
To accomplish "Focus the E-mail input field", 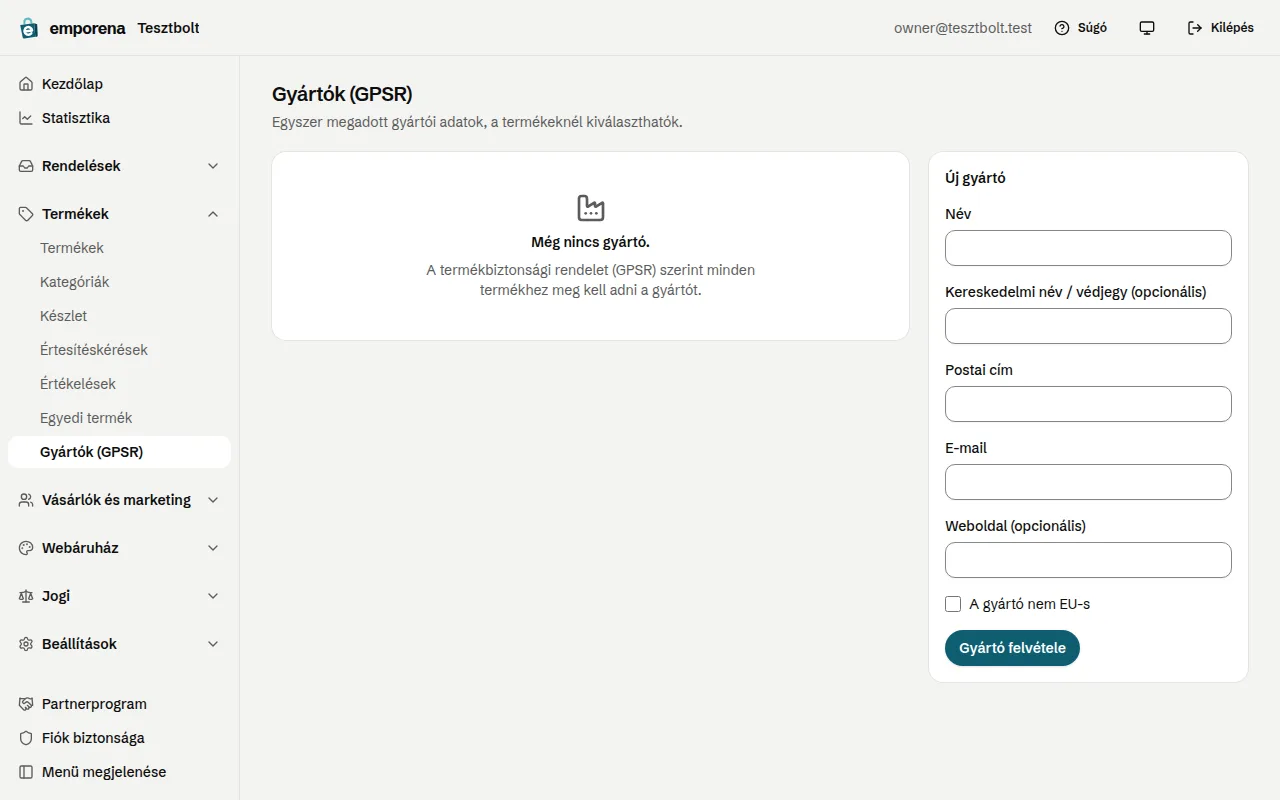I will [x=1088, y=482].
